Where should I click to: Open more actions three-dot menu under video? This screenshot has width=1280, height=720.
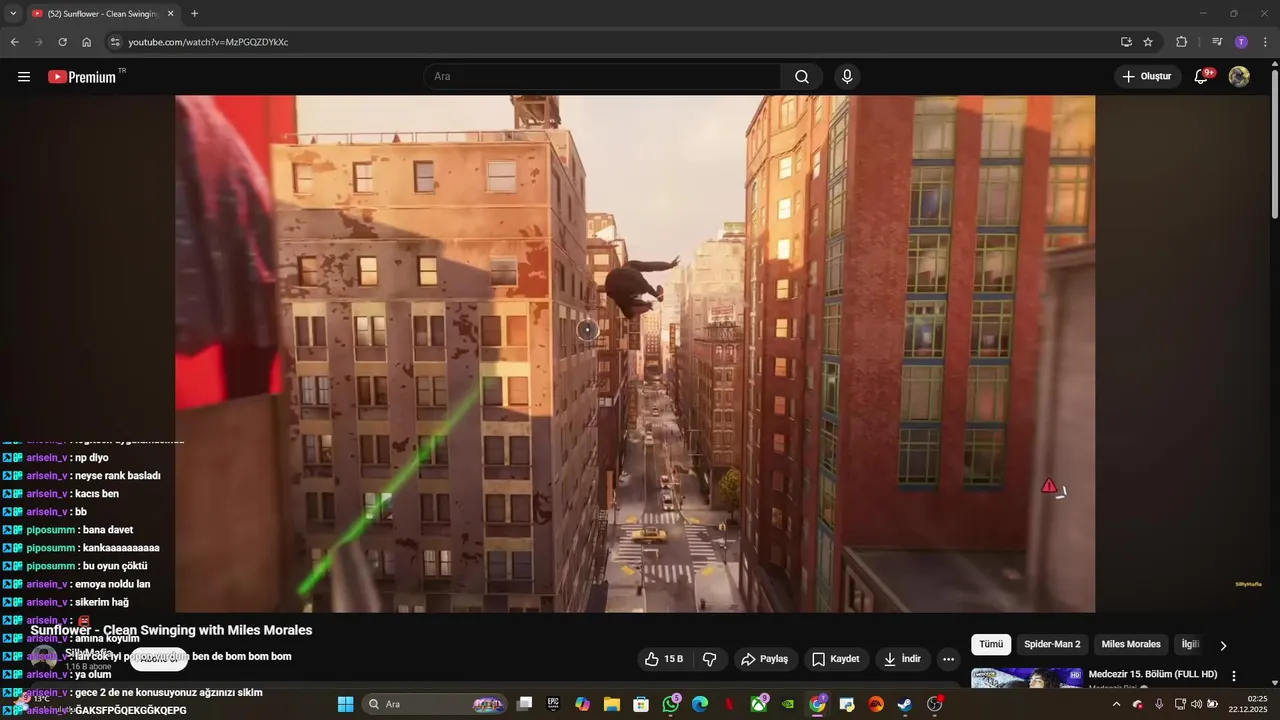coord(948,659)
